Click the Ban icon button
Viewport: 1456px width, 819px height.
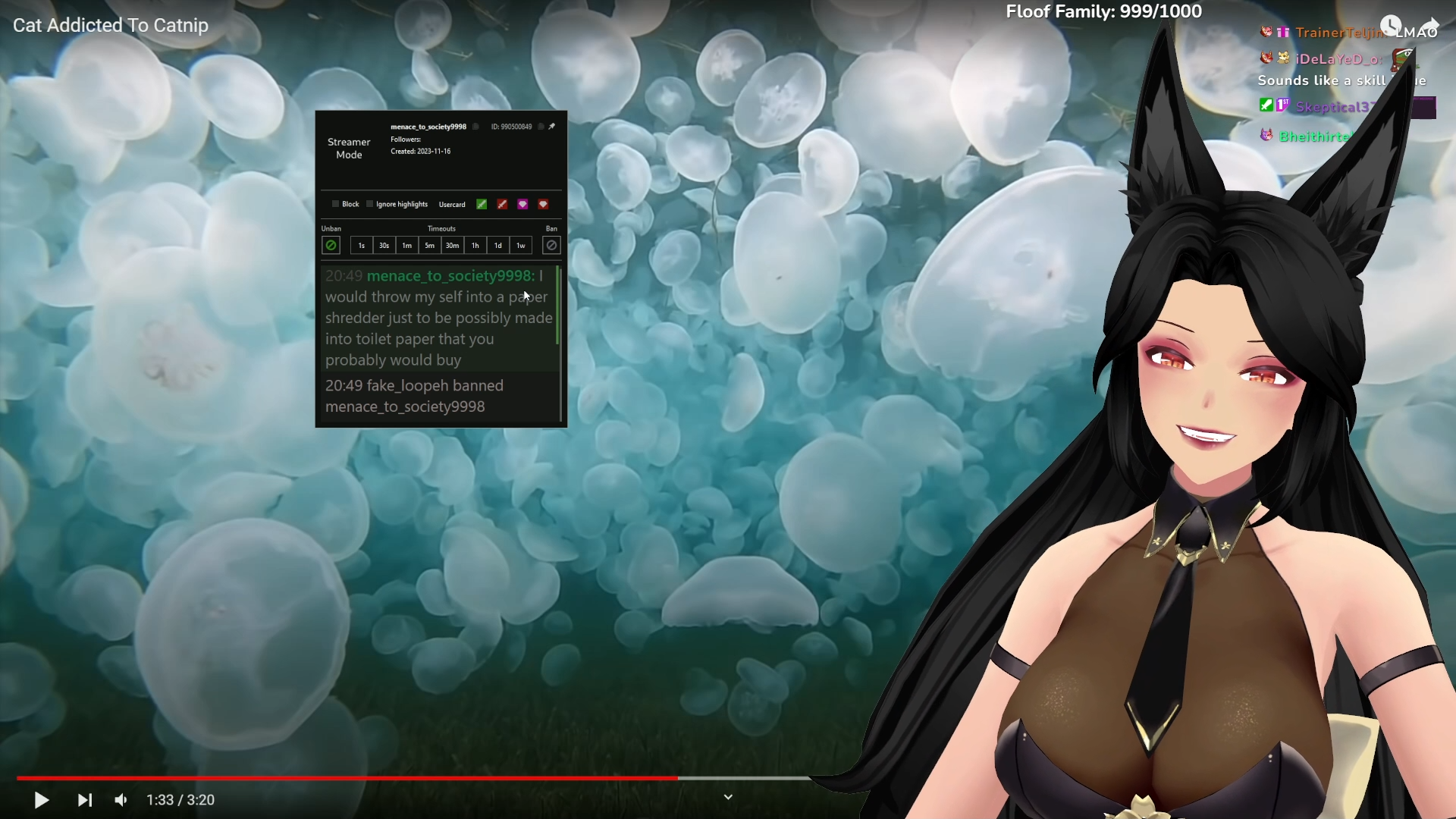tap(551, 245)
